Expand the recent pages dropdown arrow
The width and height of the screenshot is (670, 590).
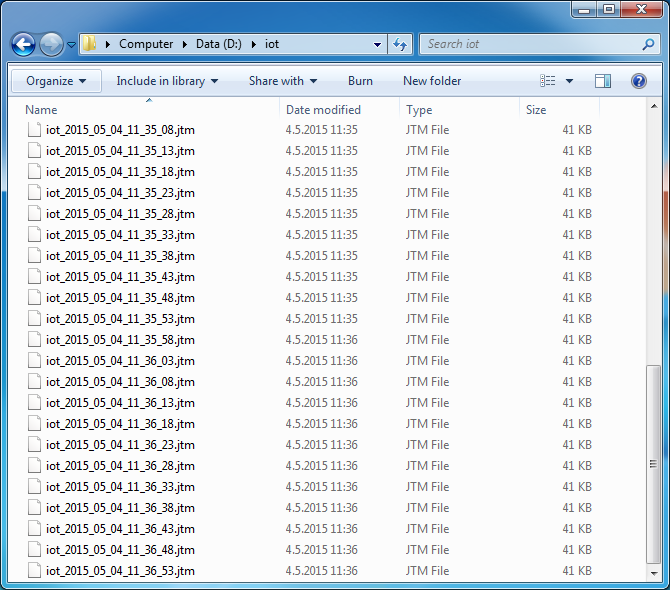(72, 45)
